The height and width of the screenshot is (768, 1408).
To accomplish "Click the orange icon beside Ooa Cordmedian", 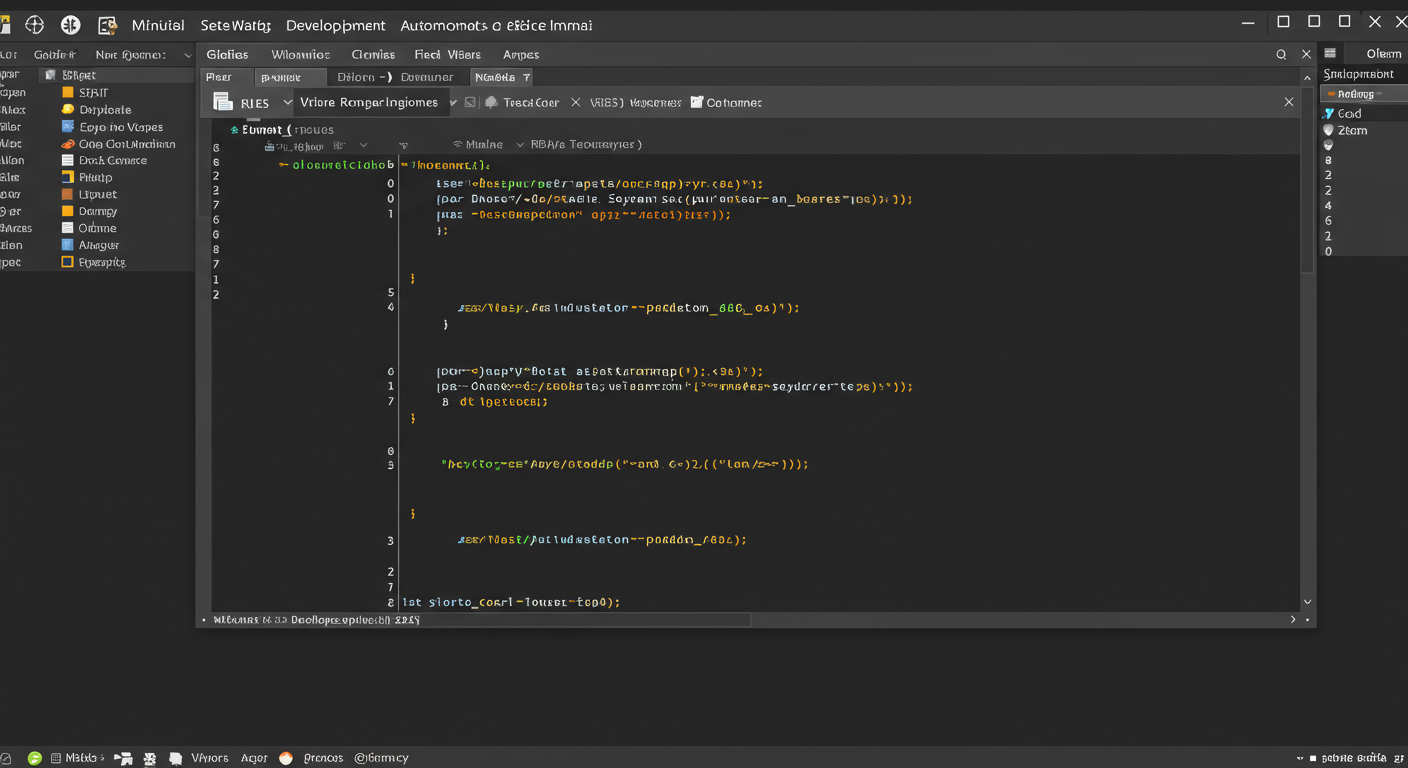I will [x=68, y=144].
